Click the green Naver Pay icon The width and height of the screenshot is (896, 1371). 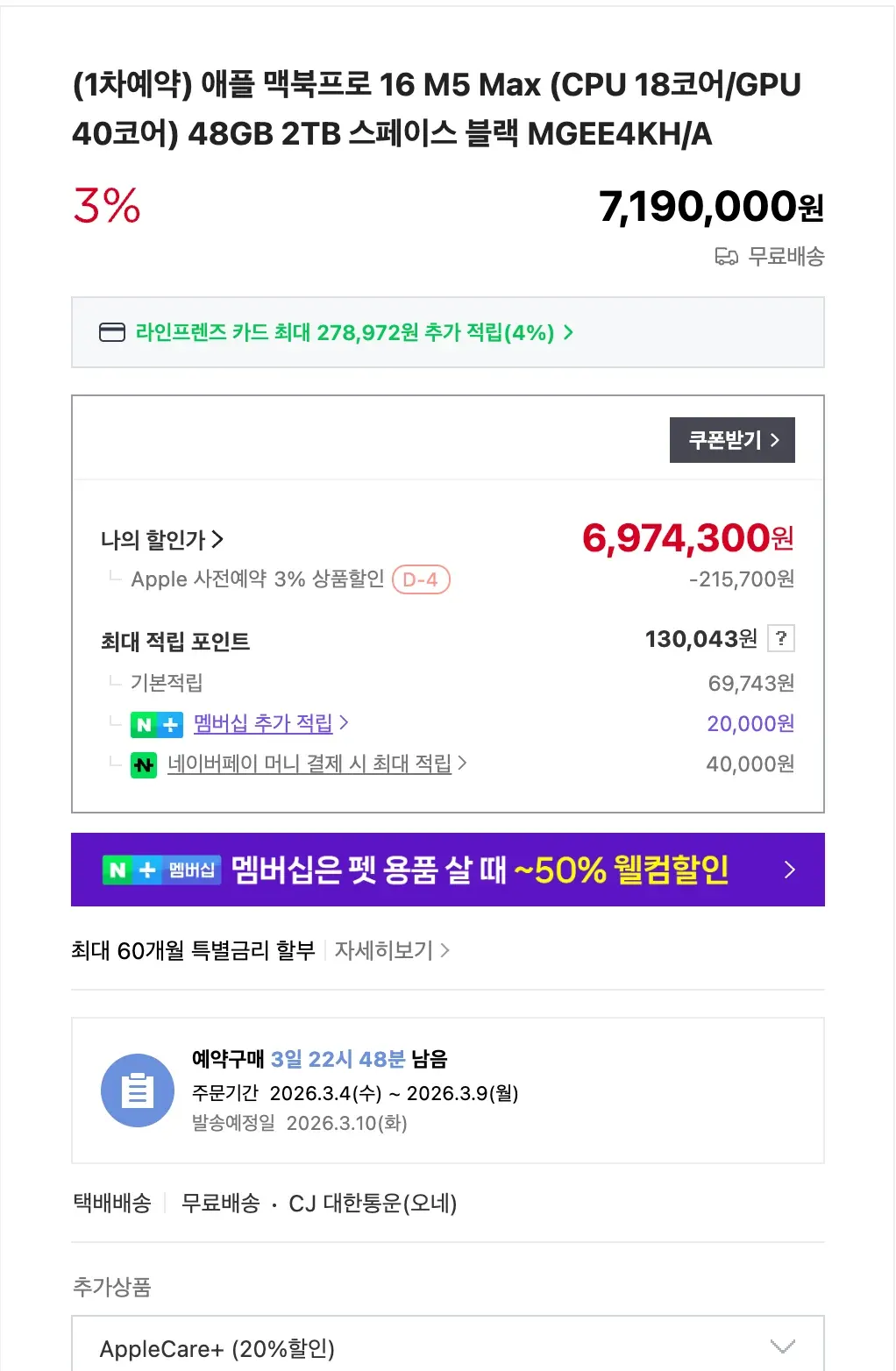coord(144,764)
